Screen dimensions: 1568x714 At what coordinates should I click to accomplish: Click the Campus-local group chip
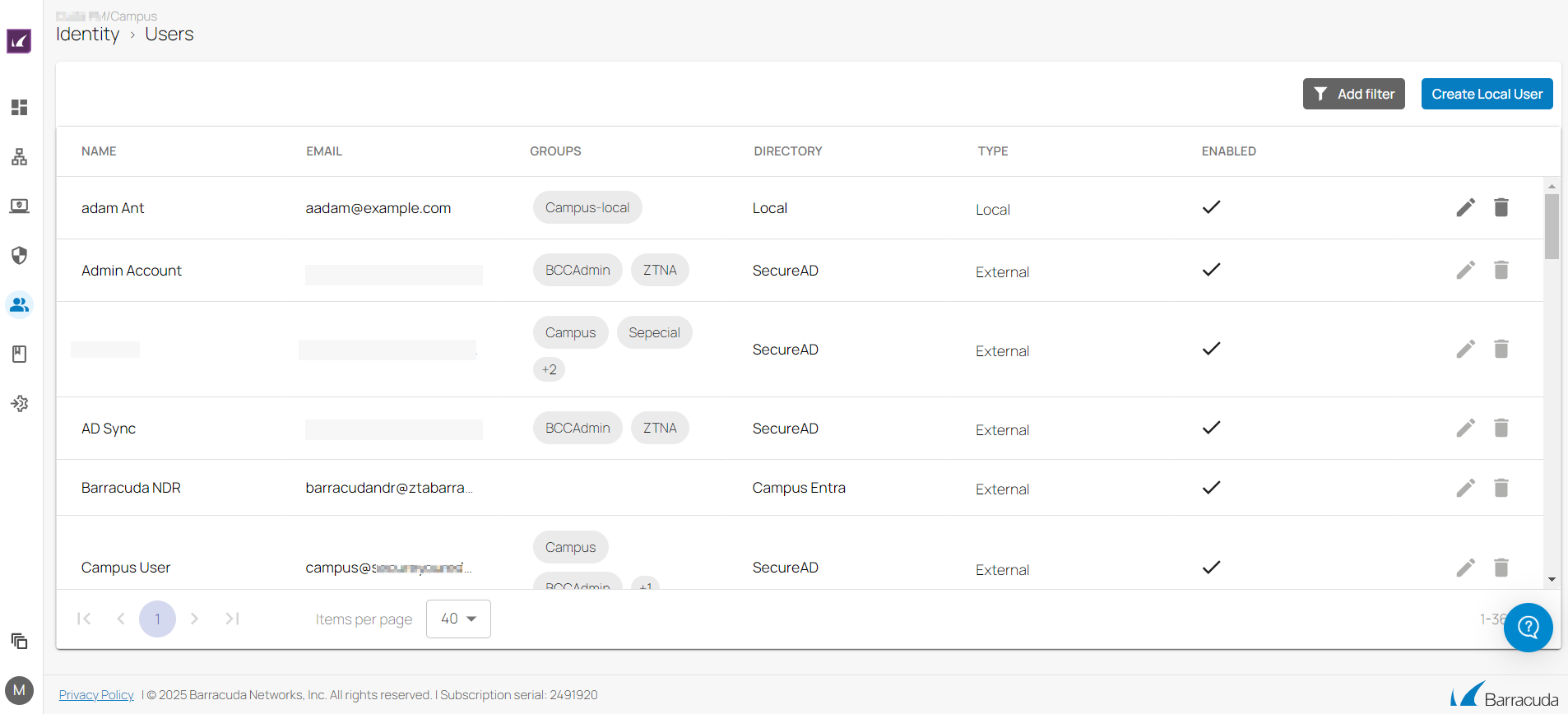pyautogui.click(x=587, y=207)
